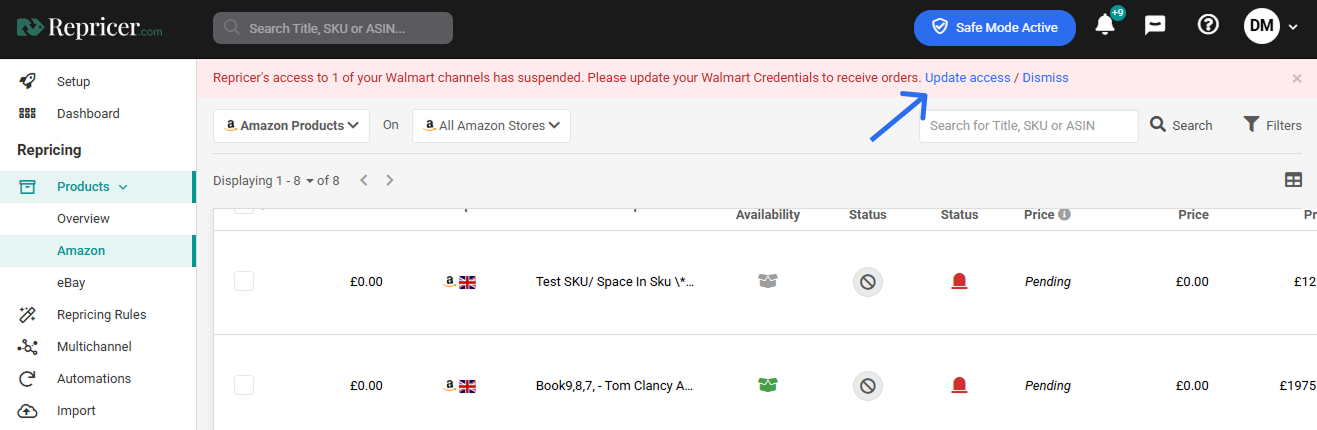
Task: Open the chat messages icon
Action: click(1156, 26)
